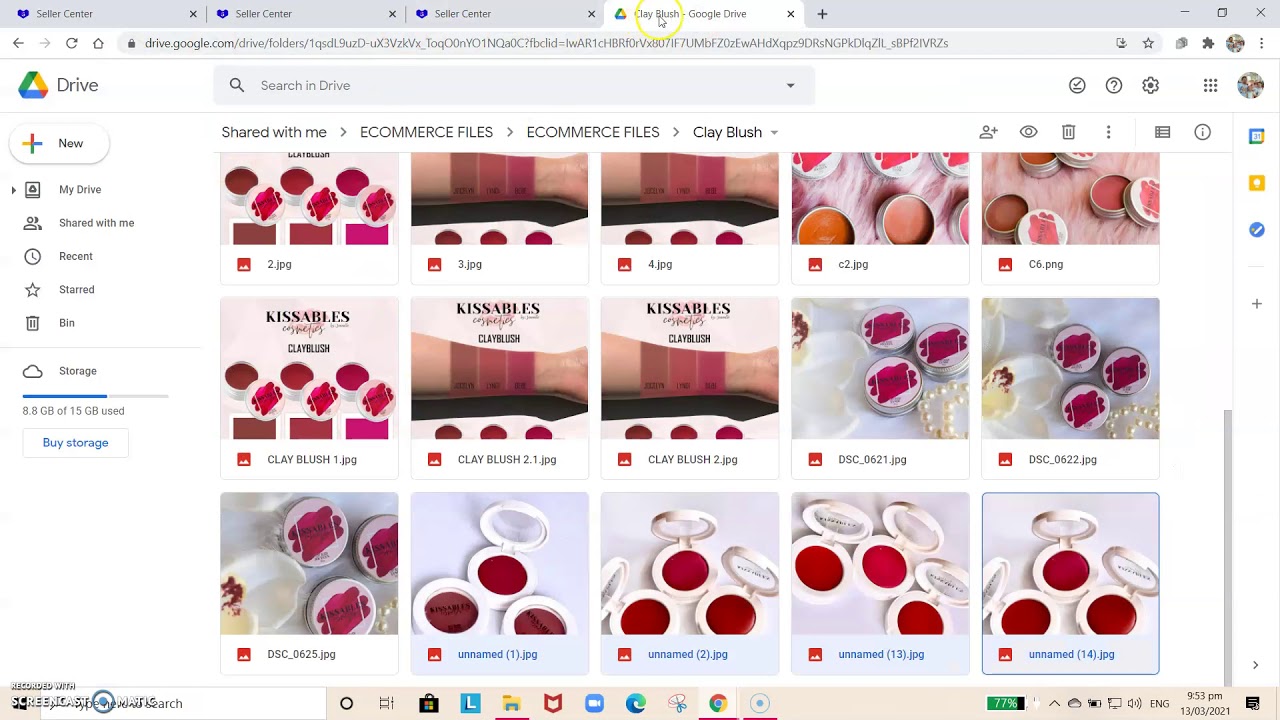The image size is (1280, 720).
Task: Go to Shared with me breadcrumb
Action: point(274,132)
